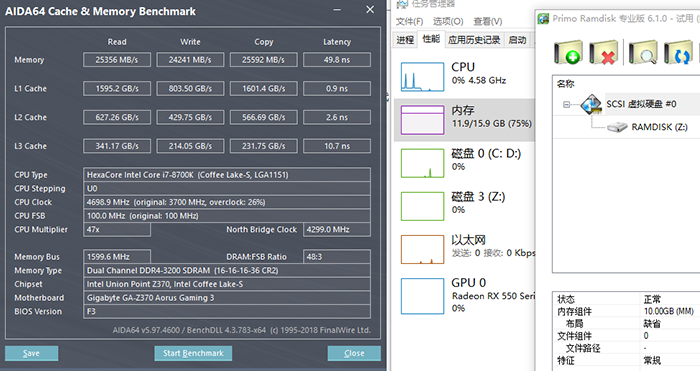This screenshot has height=371, width=700.
Task: Click the L3 Cache Write value 214.05 GB/s
Action: [190, 146]
